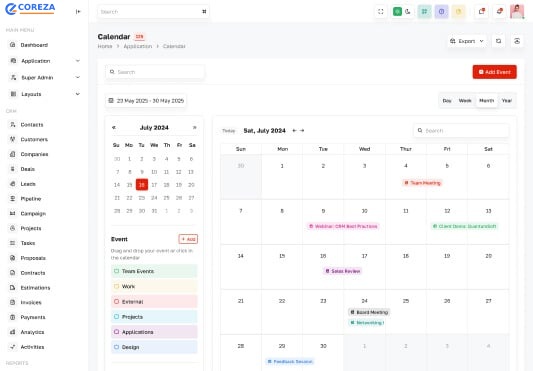Open the Client Demo event on July 12
This screenshot has width=533, height=371.
click(x=464, y=226)
